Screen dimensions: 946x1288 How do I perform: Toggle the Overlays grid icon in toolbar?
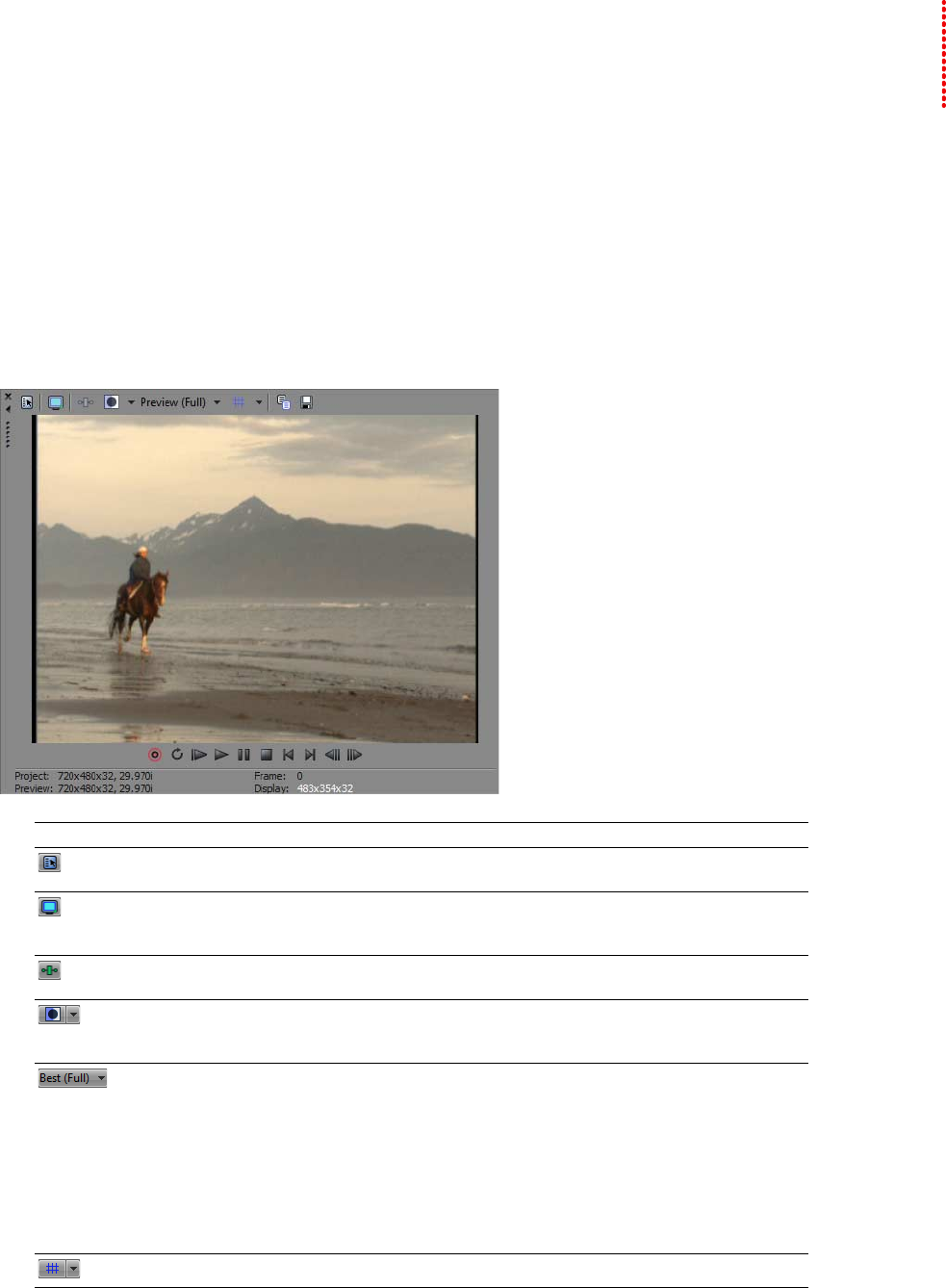pyautogui.click(x=239, y=402)
